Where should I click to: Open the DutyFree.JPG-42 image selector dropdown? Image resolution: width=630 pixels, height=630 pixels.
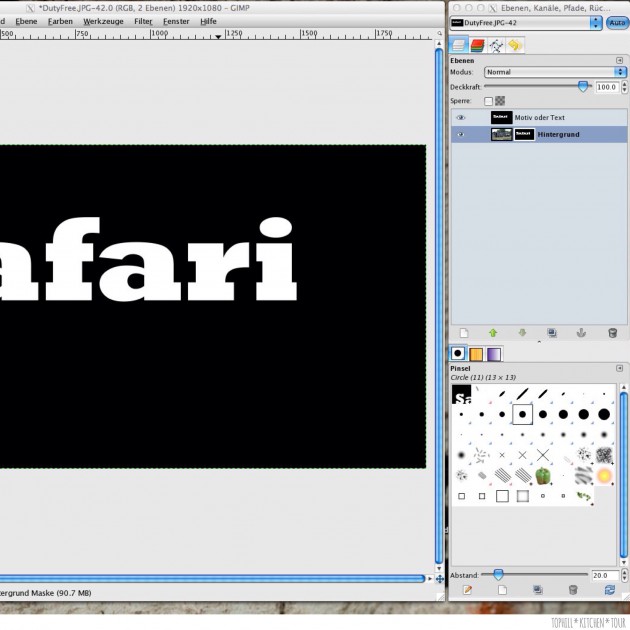(x=526, y=23)
